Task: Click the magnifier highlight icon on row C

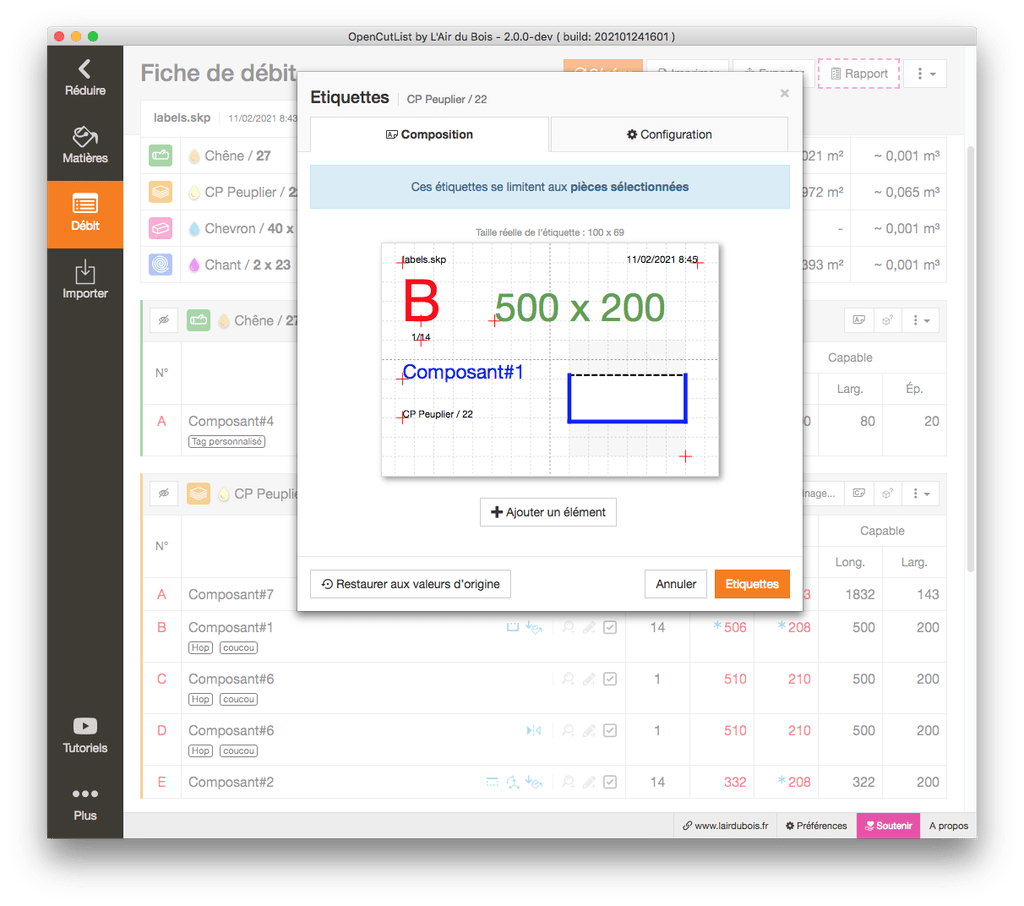Action: (568, 679)
